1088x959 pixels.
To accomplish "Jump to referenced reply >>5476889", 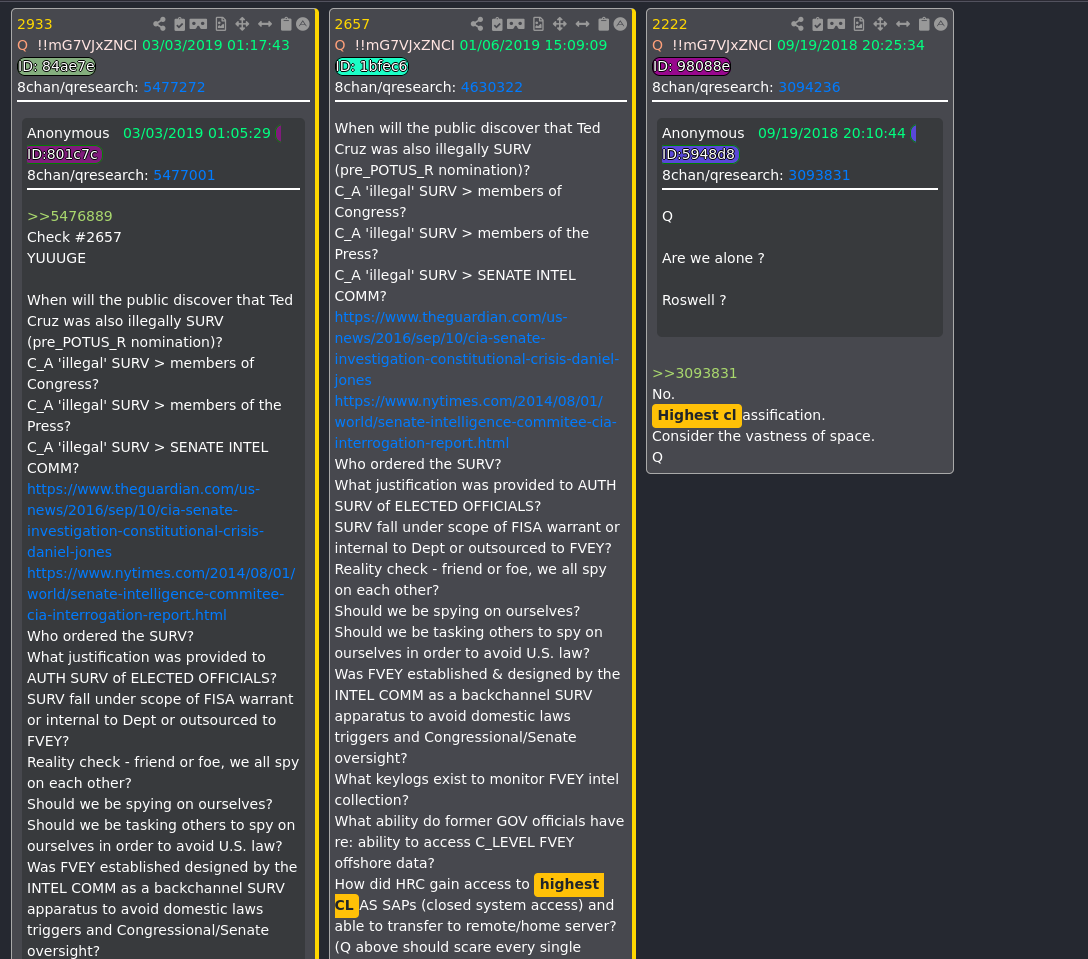I will pos(69,217).
